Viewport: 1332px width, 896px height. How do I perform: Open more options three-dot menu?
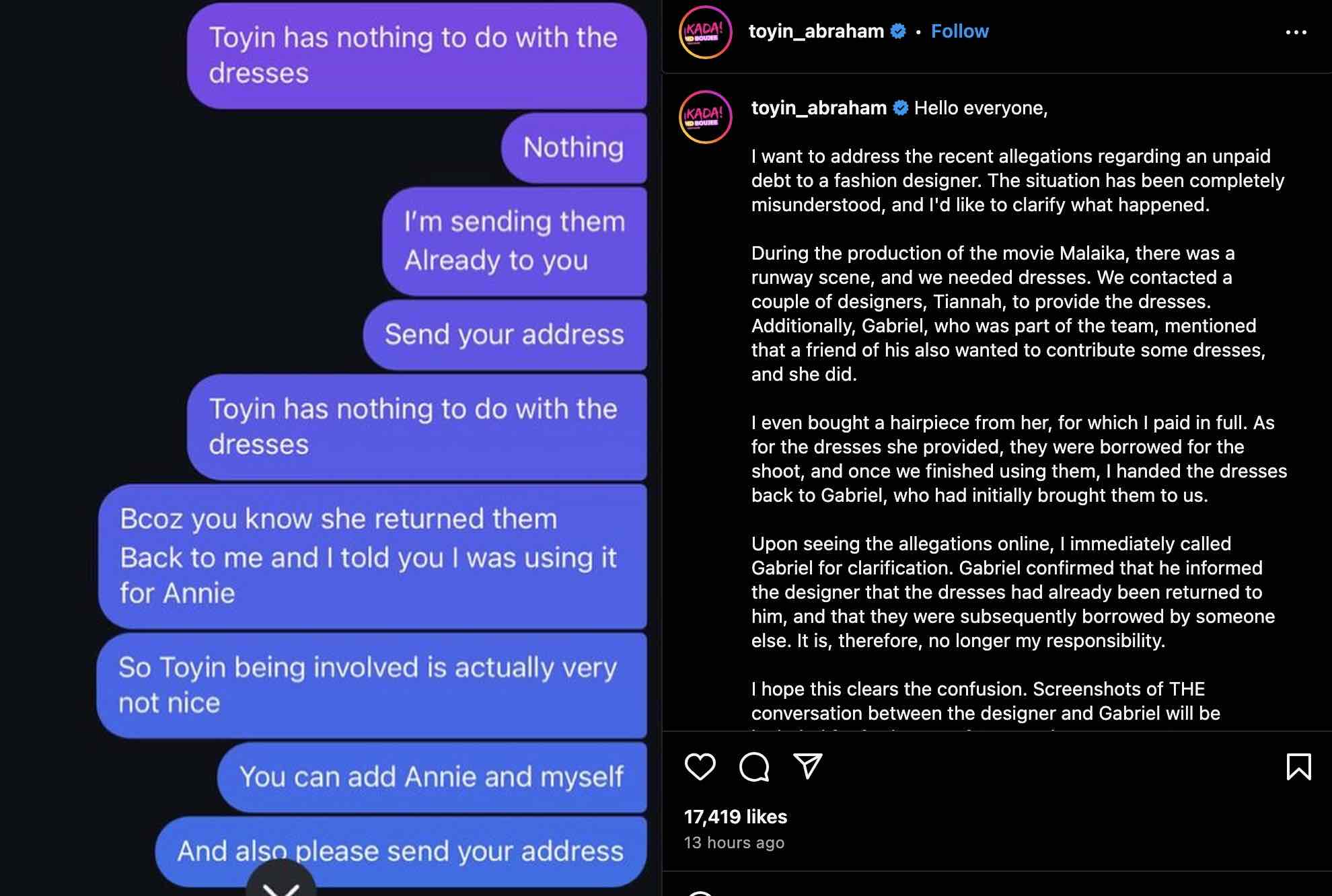(x=1296, y=32)
